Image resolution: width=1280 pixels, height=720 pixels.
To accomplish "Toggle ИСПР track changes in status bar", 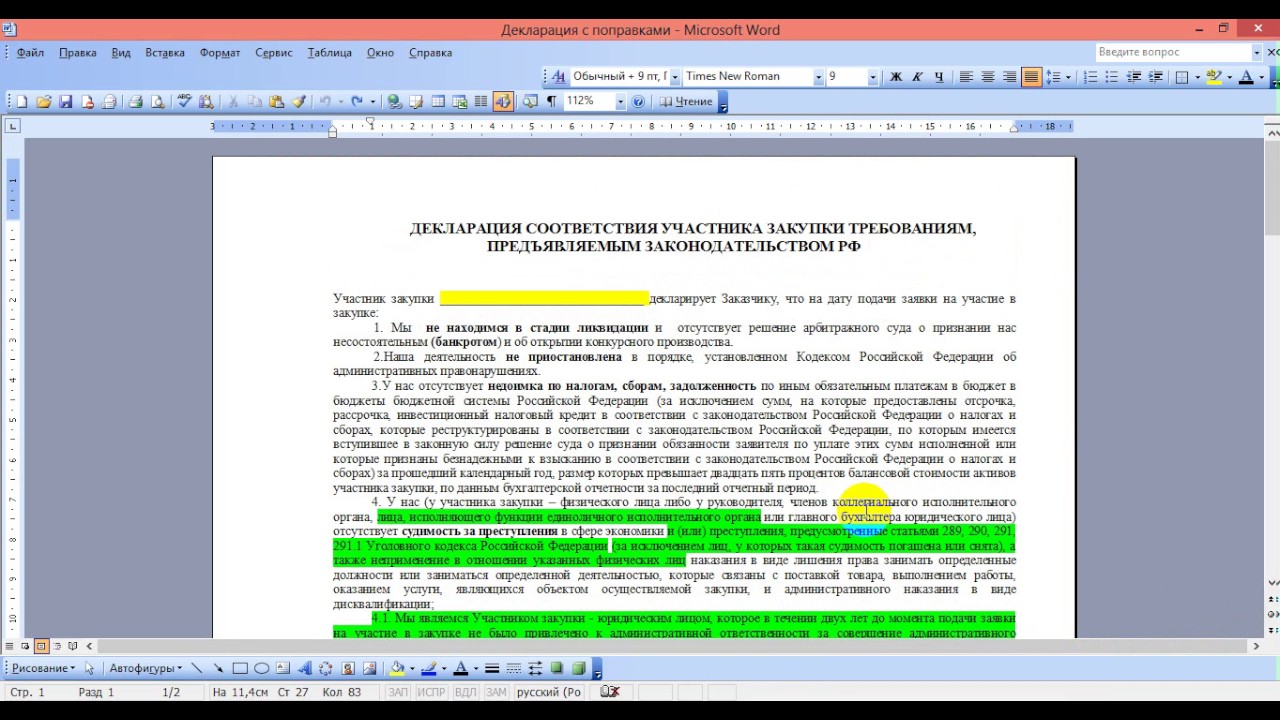I will [431, 692].
